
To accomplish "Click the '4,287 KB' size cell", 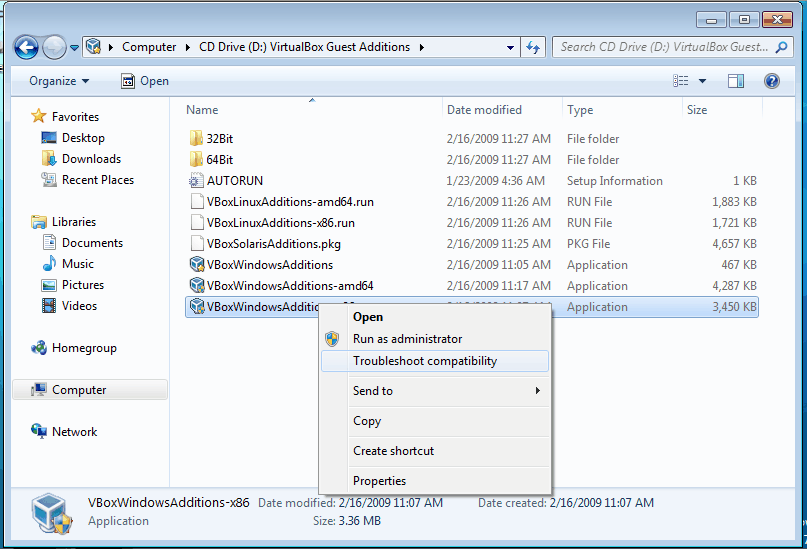I will [734, 286].
